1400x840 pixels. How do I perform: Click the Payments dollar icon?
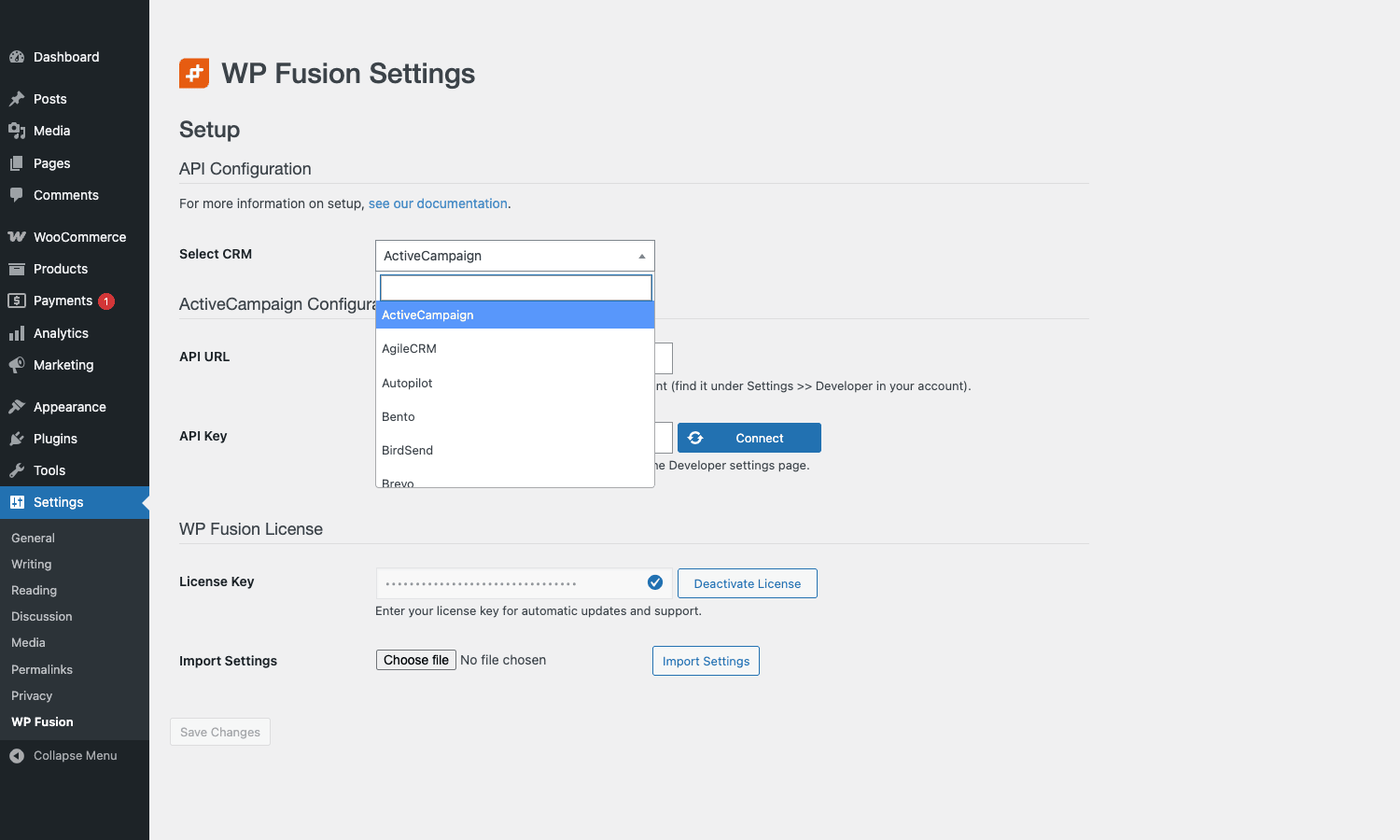(x=17, y=301)
